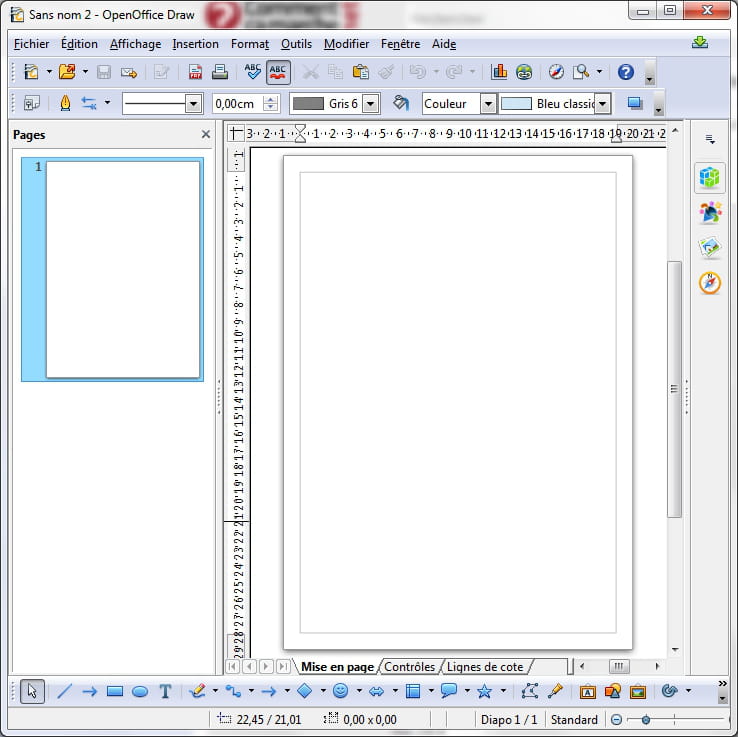The width and height of the screenshot is (738, 737).
Task: Open the Help question mark icon
Action: [x=626, y=72]
